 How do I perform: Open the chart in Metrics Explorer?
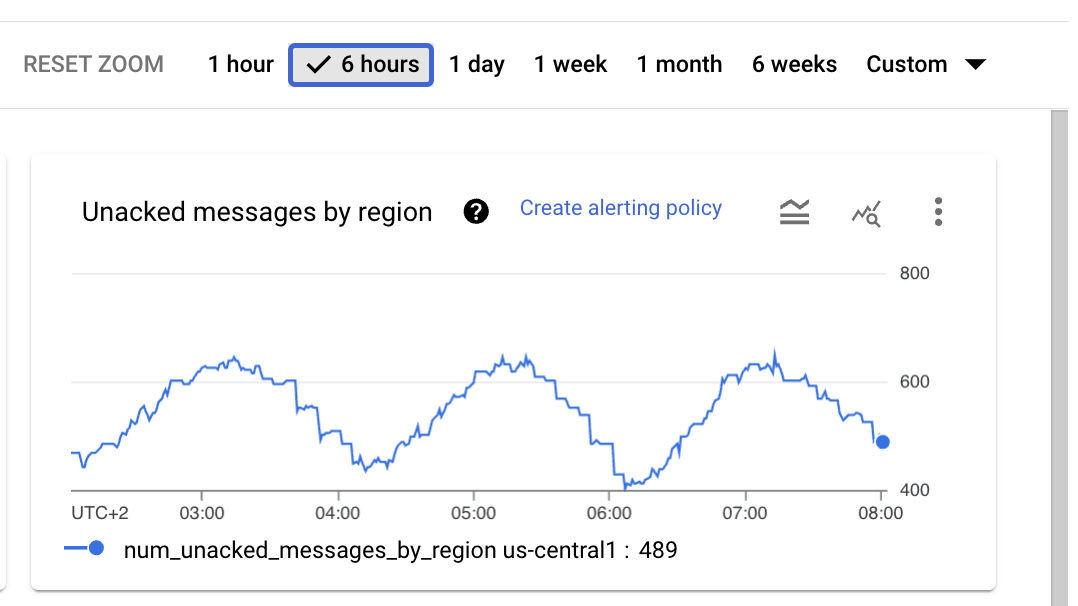866,211
